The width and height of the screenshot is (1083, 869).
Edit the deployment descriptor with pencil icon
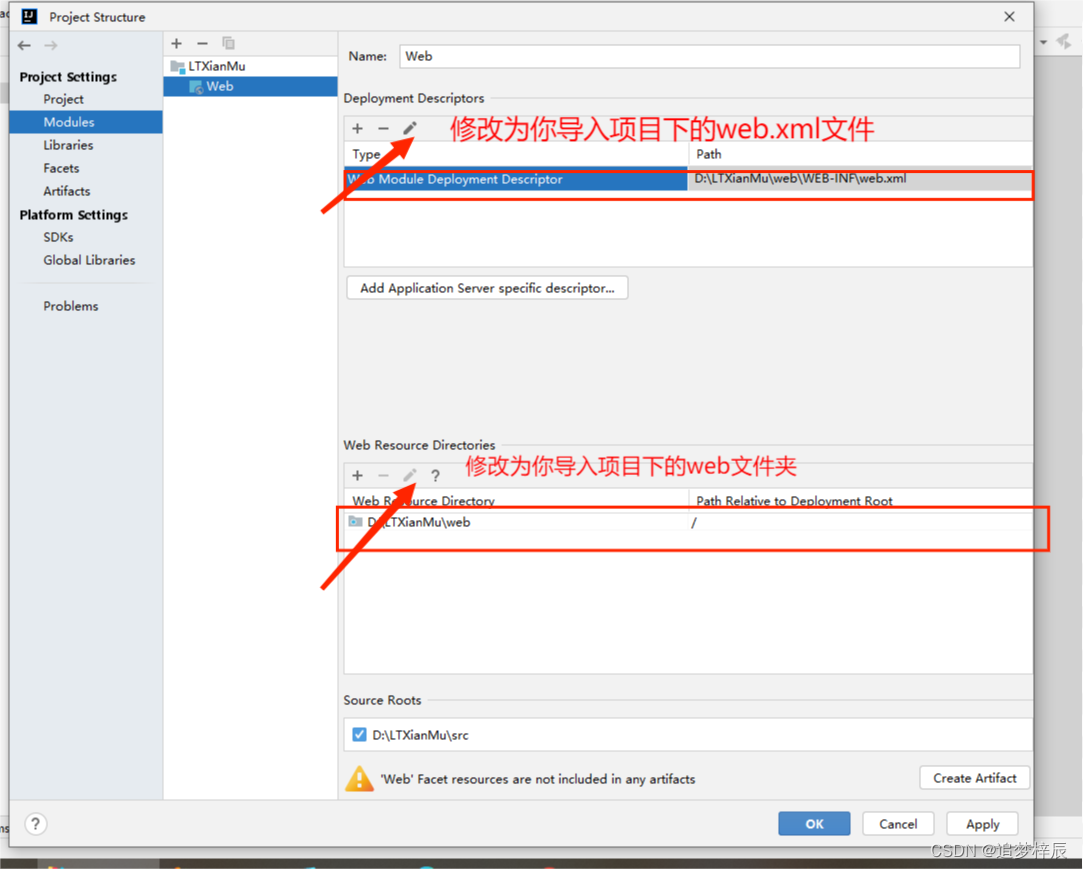410,128
